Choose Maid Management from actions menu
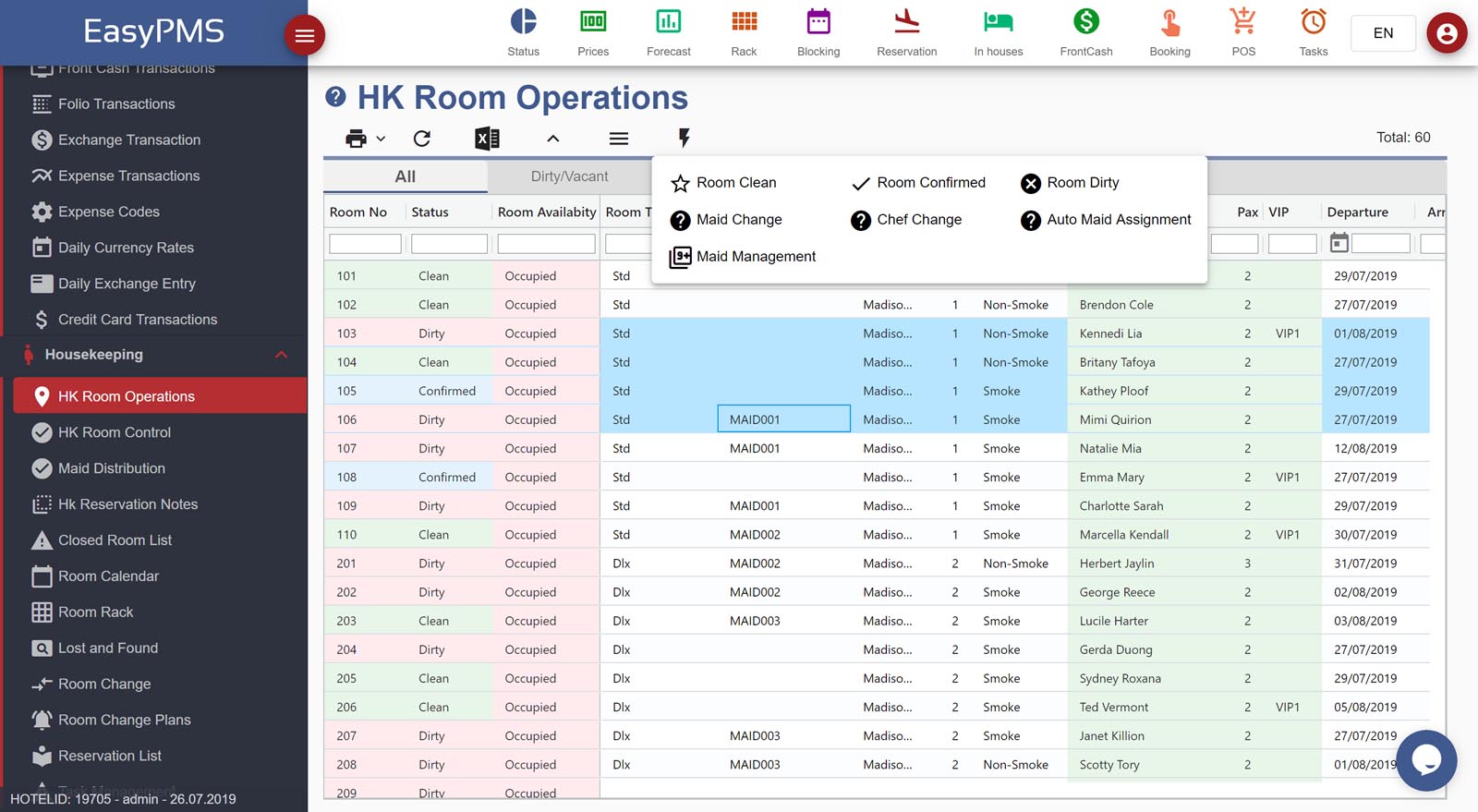 [x=744, y=257]
